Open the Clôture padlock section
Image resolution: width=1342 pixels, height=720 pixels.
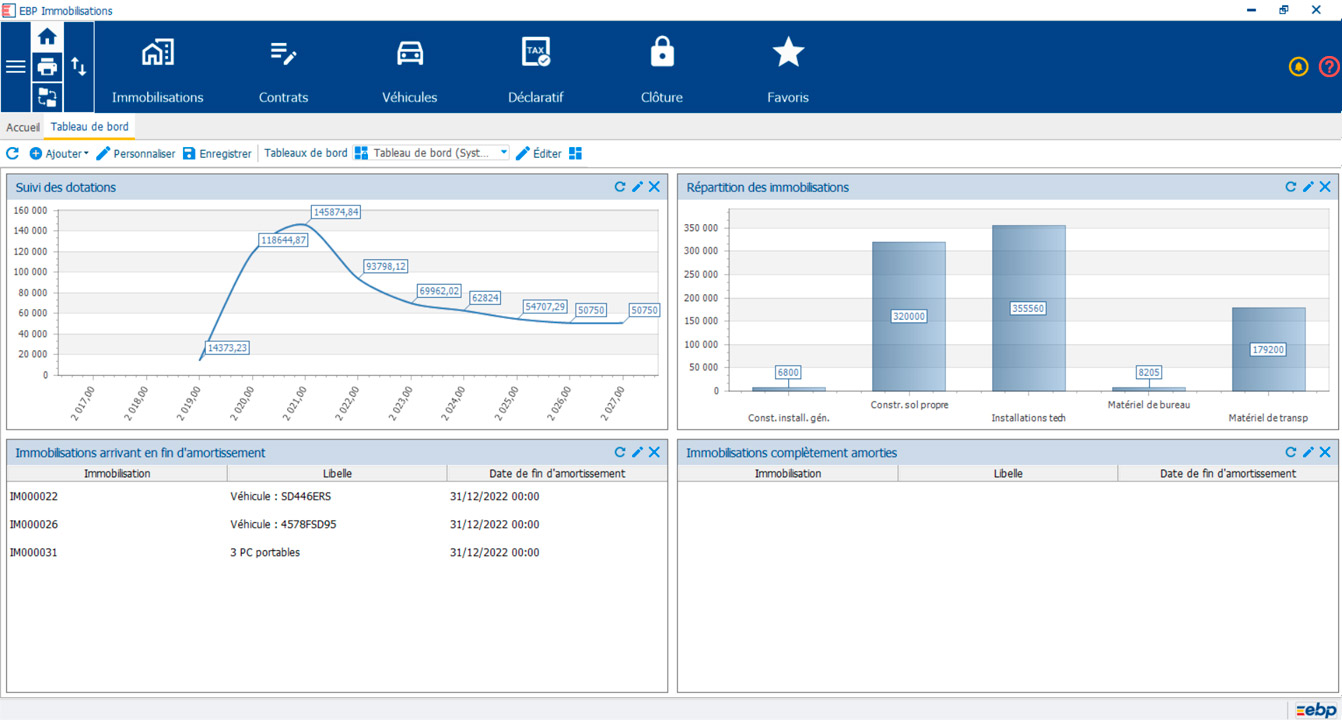(x=661, y=70)
